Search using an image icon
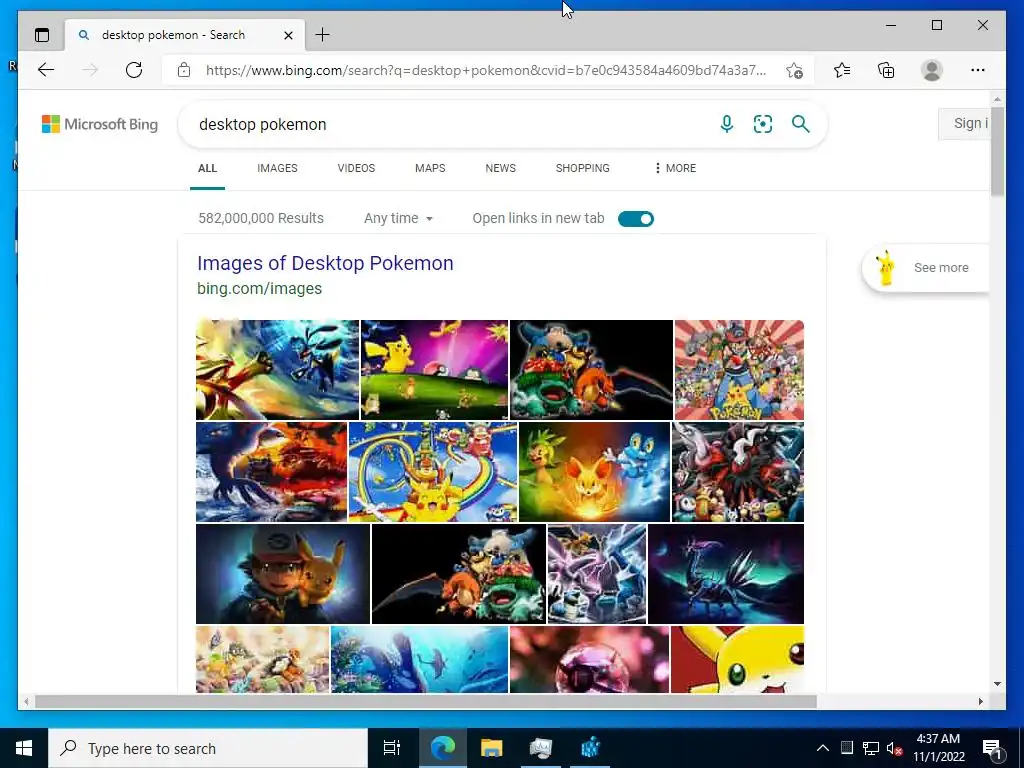Viewport: 1024px width, 768px height. 763,124
